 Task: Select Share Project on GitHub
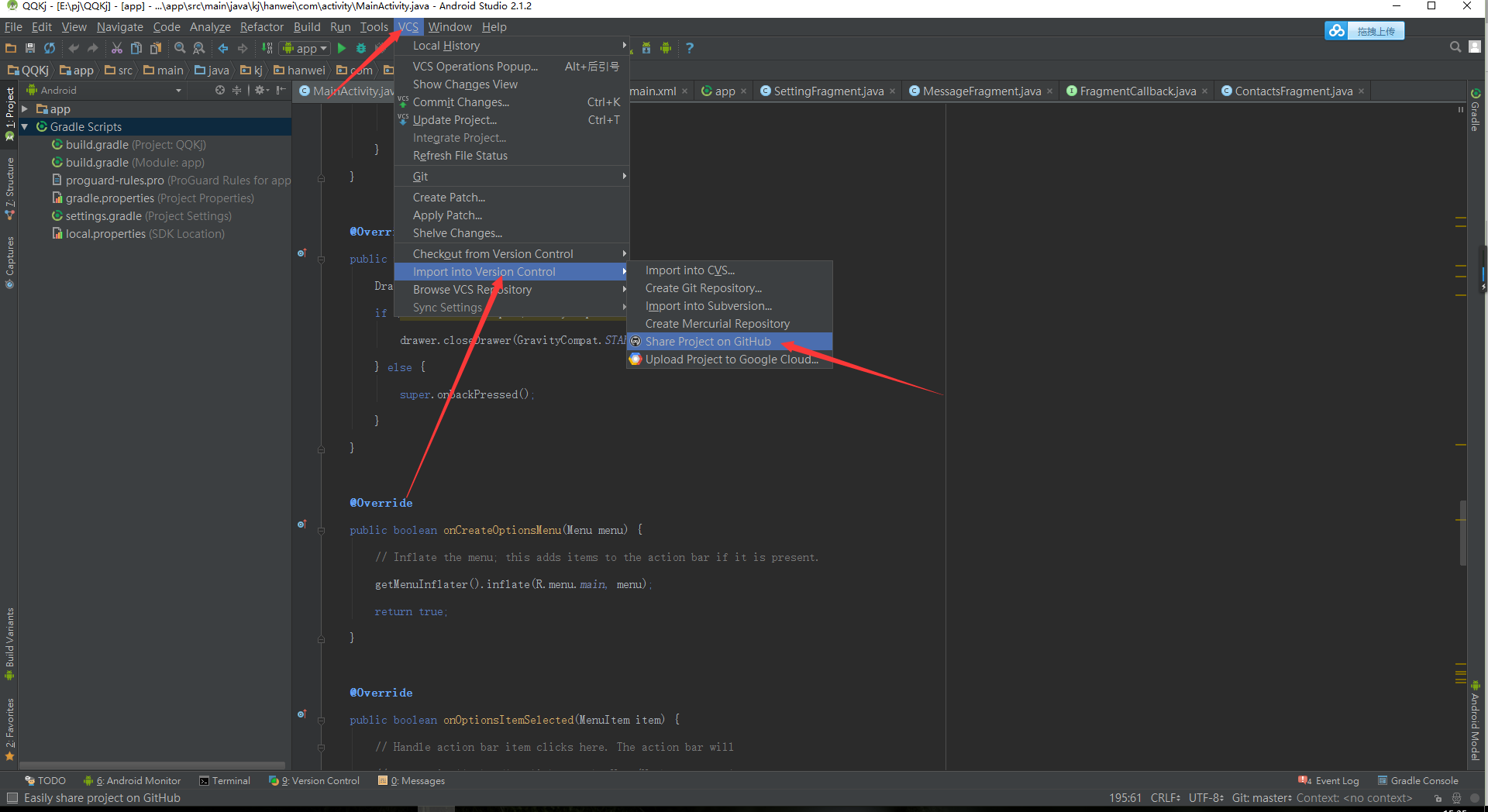click(x=708, y=342)
